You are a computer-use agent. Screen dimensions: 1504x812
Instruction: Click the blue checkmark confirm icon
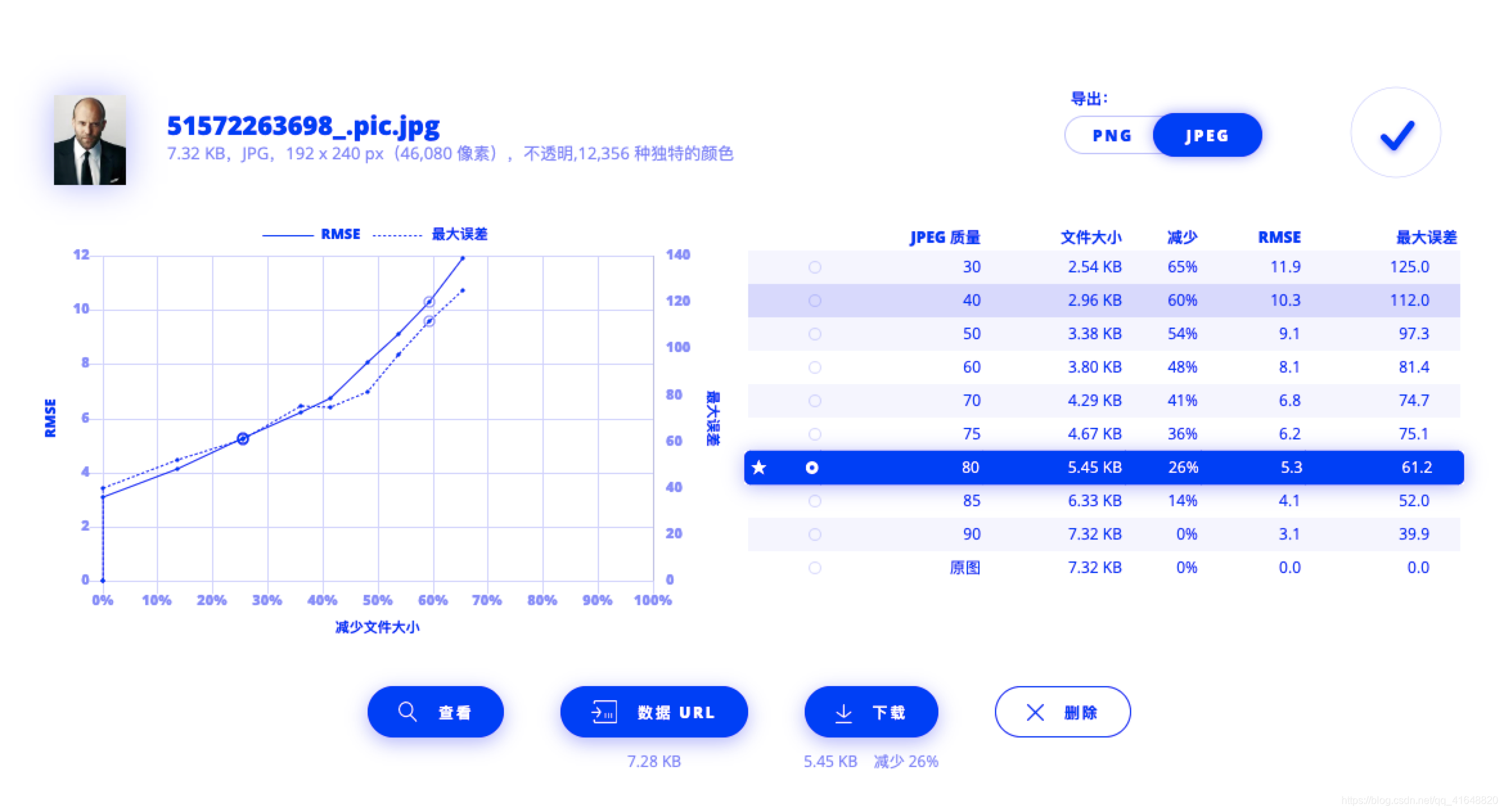click(x=1396, y=134)
